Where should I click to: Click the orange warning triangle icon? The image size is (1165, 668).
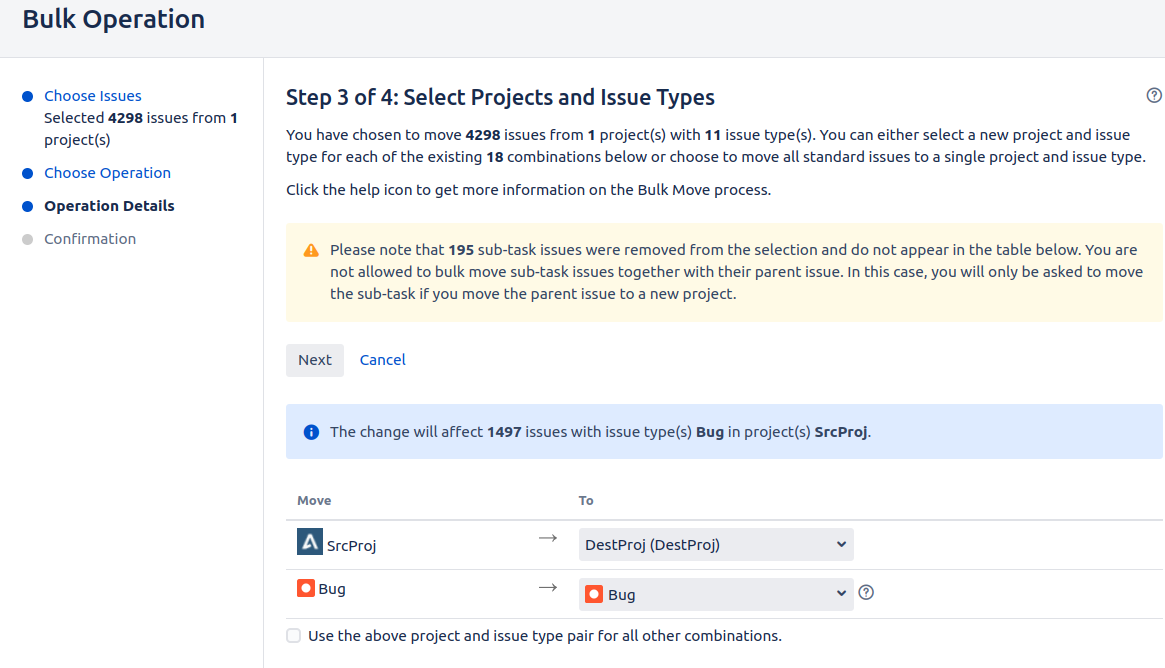tap(311, 250)
